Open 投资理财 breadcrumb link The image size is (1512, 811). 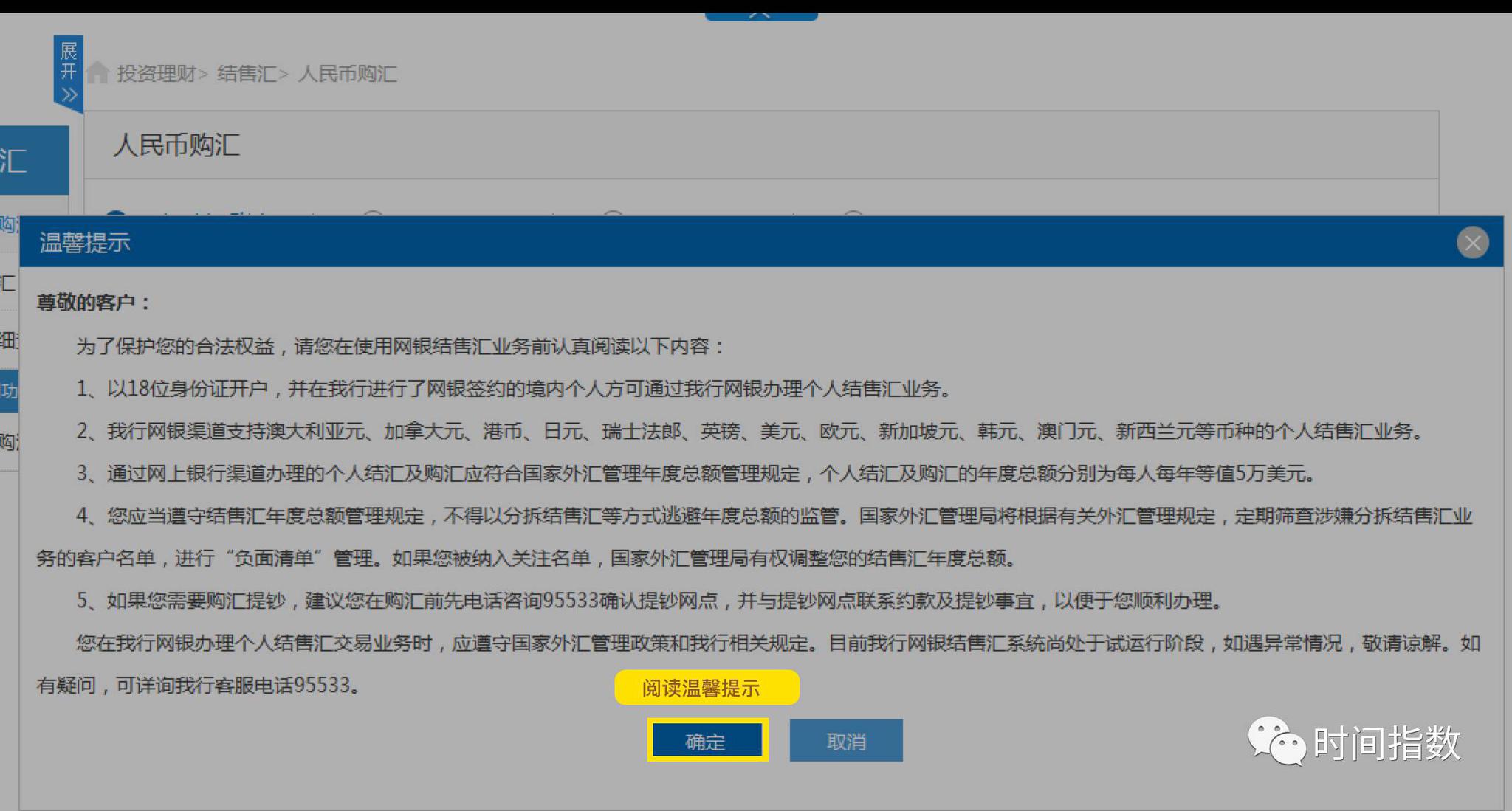click(157, 74)
